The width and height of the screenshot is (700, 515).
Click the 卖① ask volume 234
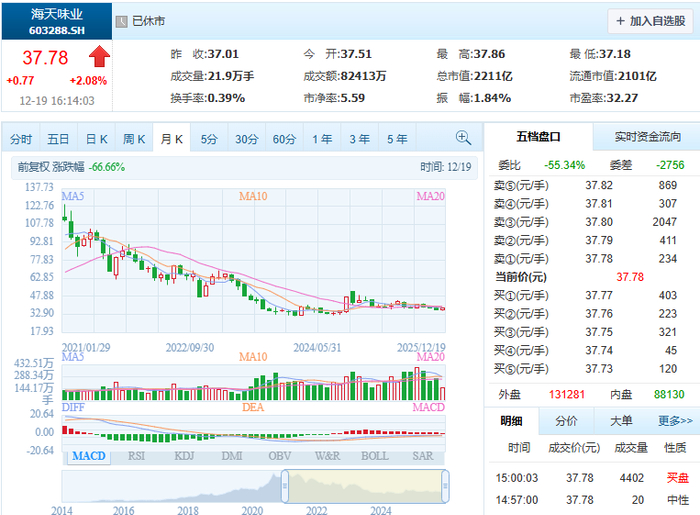coord(667,259)
